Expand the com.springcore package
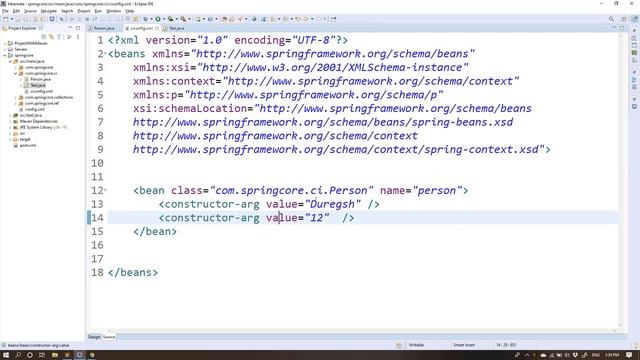 pyautogui.click(x=16, y=67)
